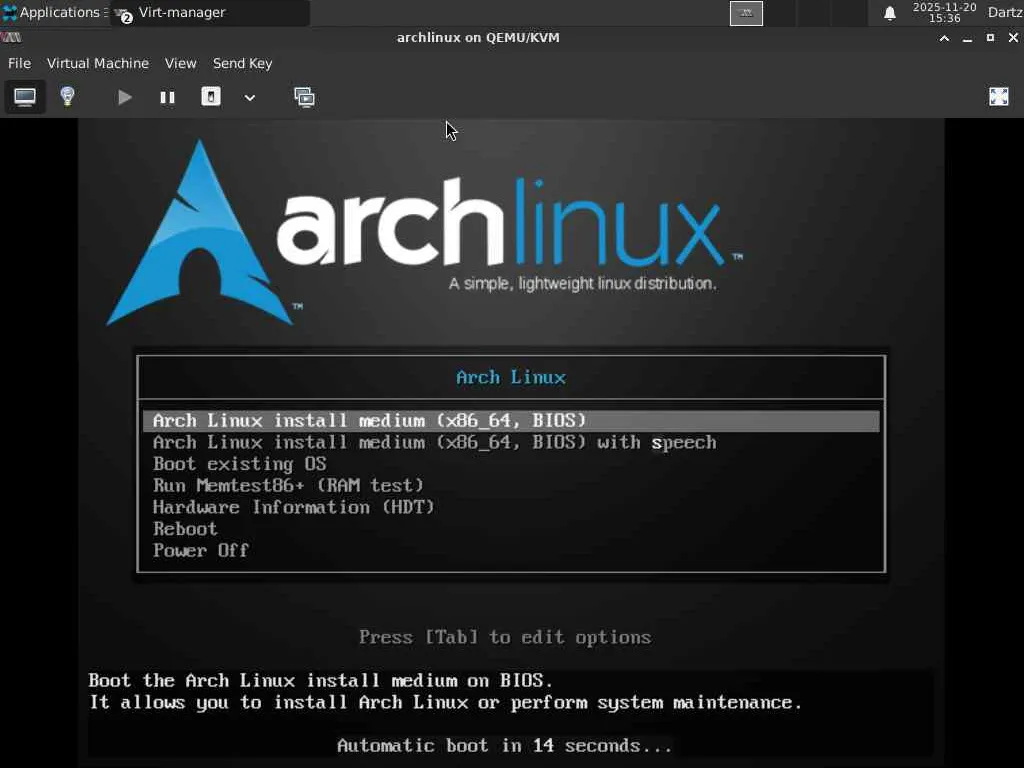Open the Virtual Machine menu

(98, 63)
